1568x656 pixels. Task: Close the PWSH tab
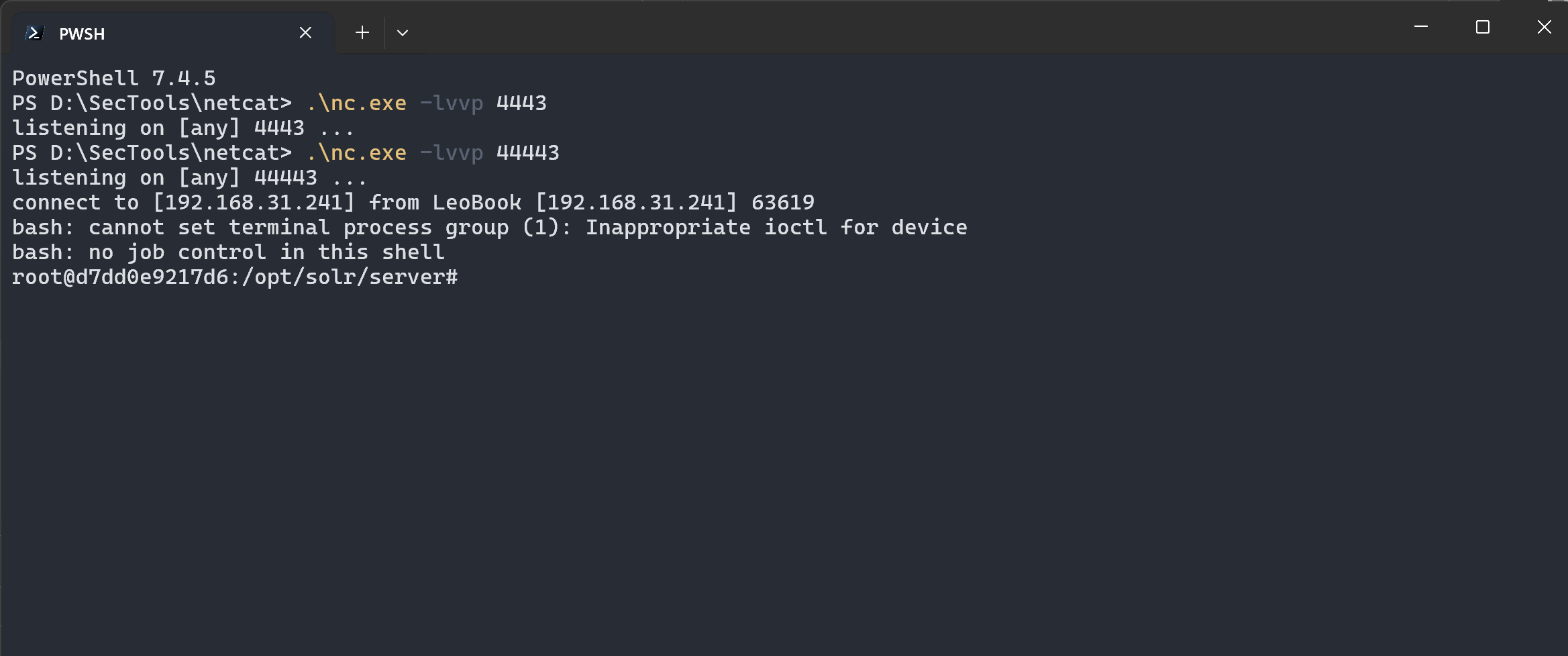coord(305,32)
